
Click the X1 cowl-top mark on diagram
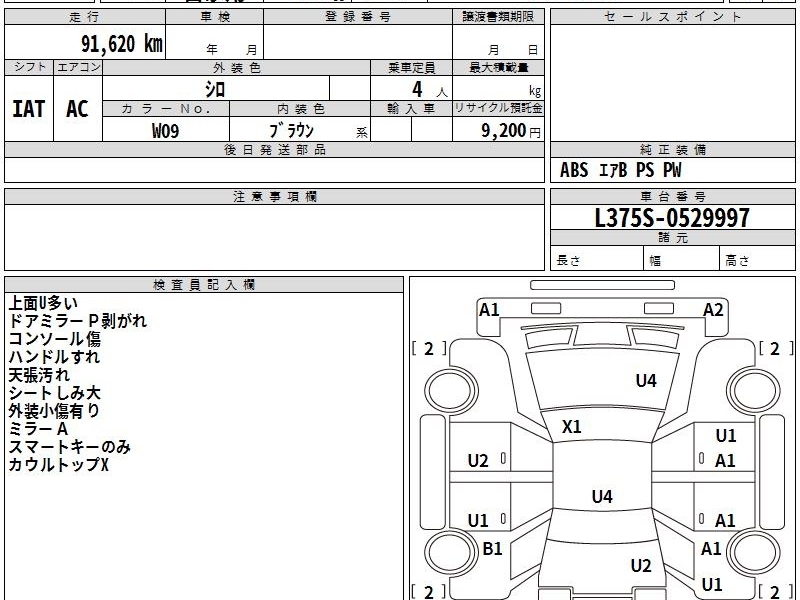coord(571,427)
